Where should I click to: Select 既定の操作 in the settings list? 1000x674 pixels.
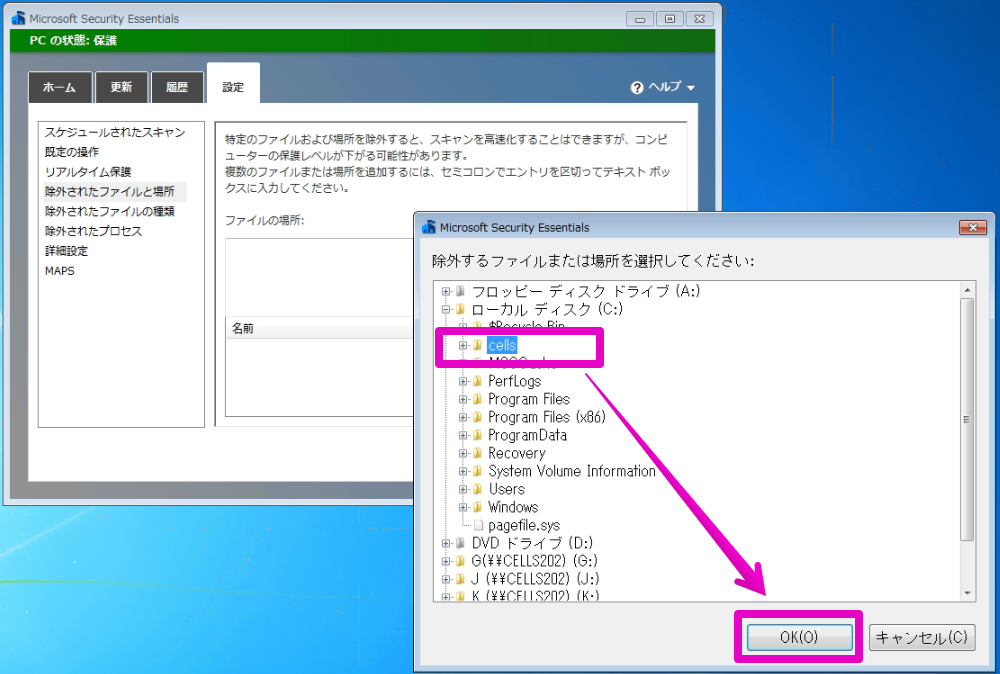(71, 152)
